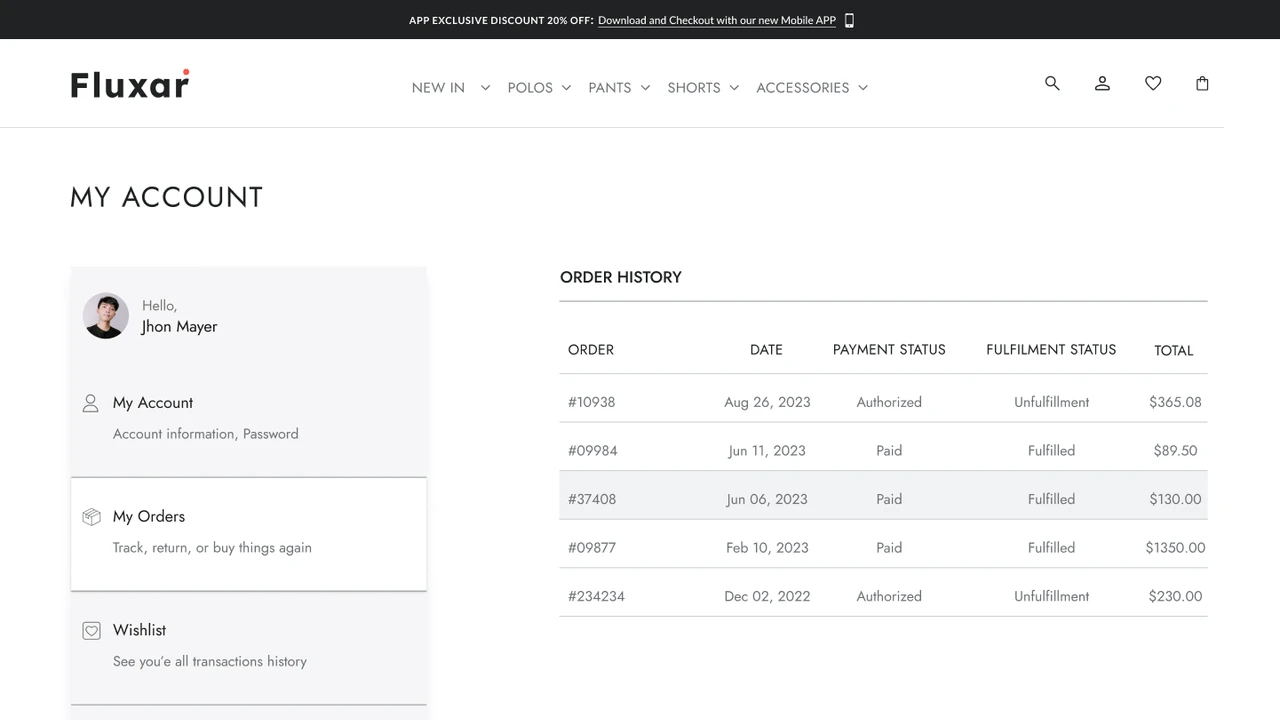Screen dimensions: 1280x720
Task: Open order #10938
Action: tap(591, 402)
